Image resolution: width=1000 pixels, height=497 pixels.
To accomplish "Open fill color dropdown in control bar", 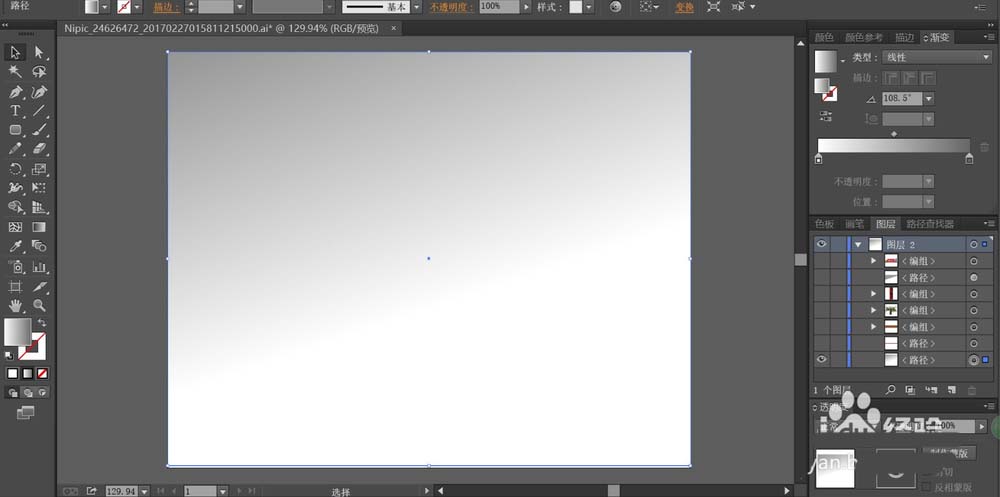I will (107, 7).
